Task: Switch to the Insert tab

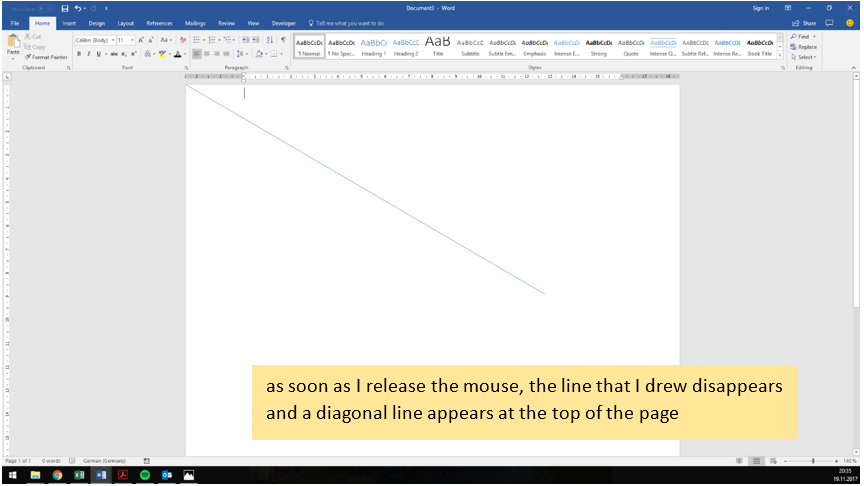Action: [x=69, y=23]
